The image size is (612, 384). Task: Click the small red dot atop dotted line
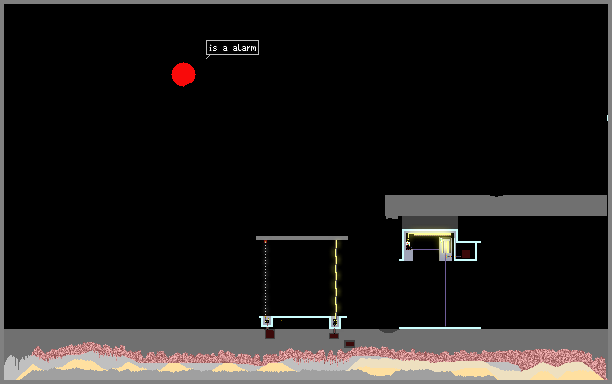coord(265,242)
